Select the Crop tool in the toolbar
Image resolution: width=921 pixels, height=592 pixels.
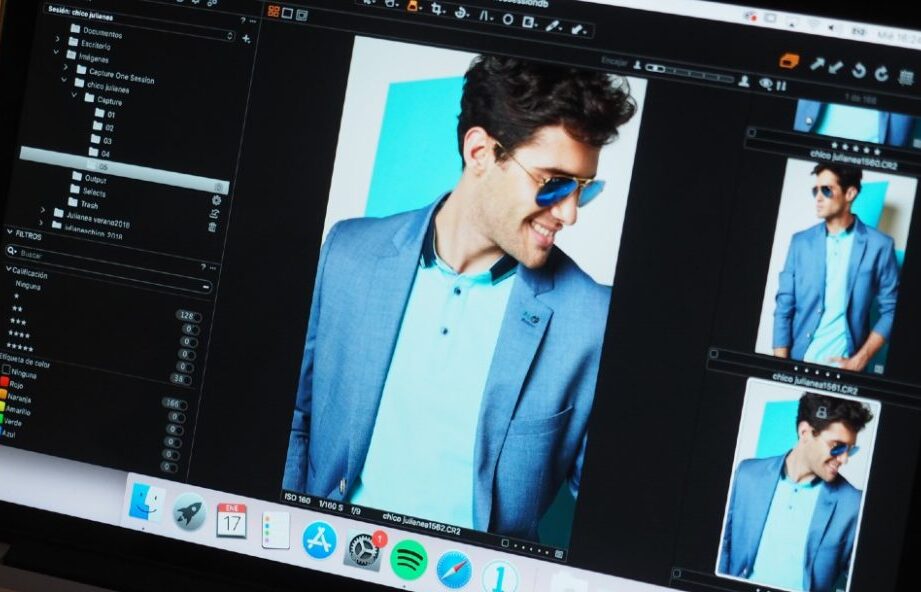pyautogui.click(x=437, y=9)
